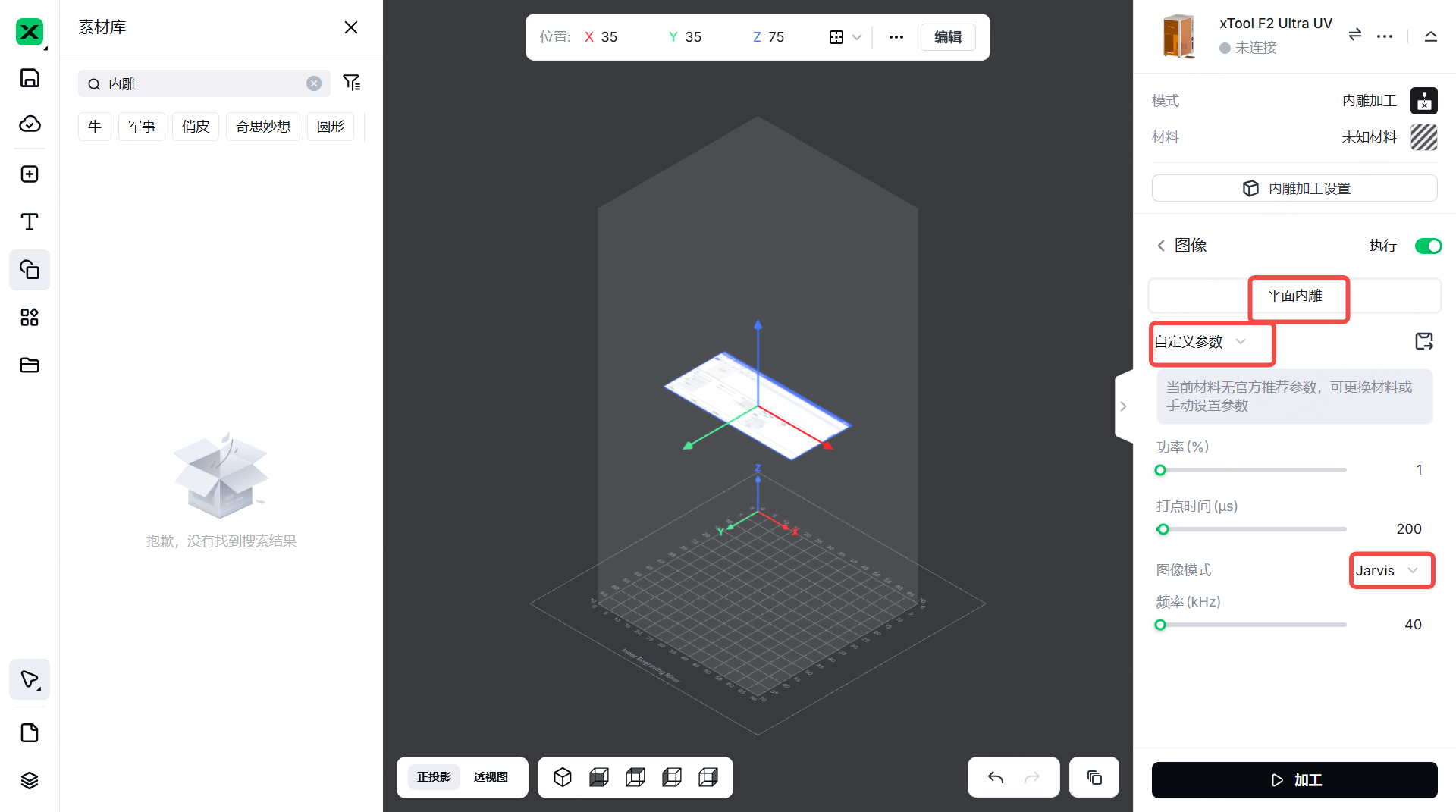Image resolution: width=1456 pixels, height=812 pixels.
Task: Open the Shapes tool in sidebar
Action: [x=30, y=270]
